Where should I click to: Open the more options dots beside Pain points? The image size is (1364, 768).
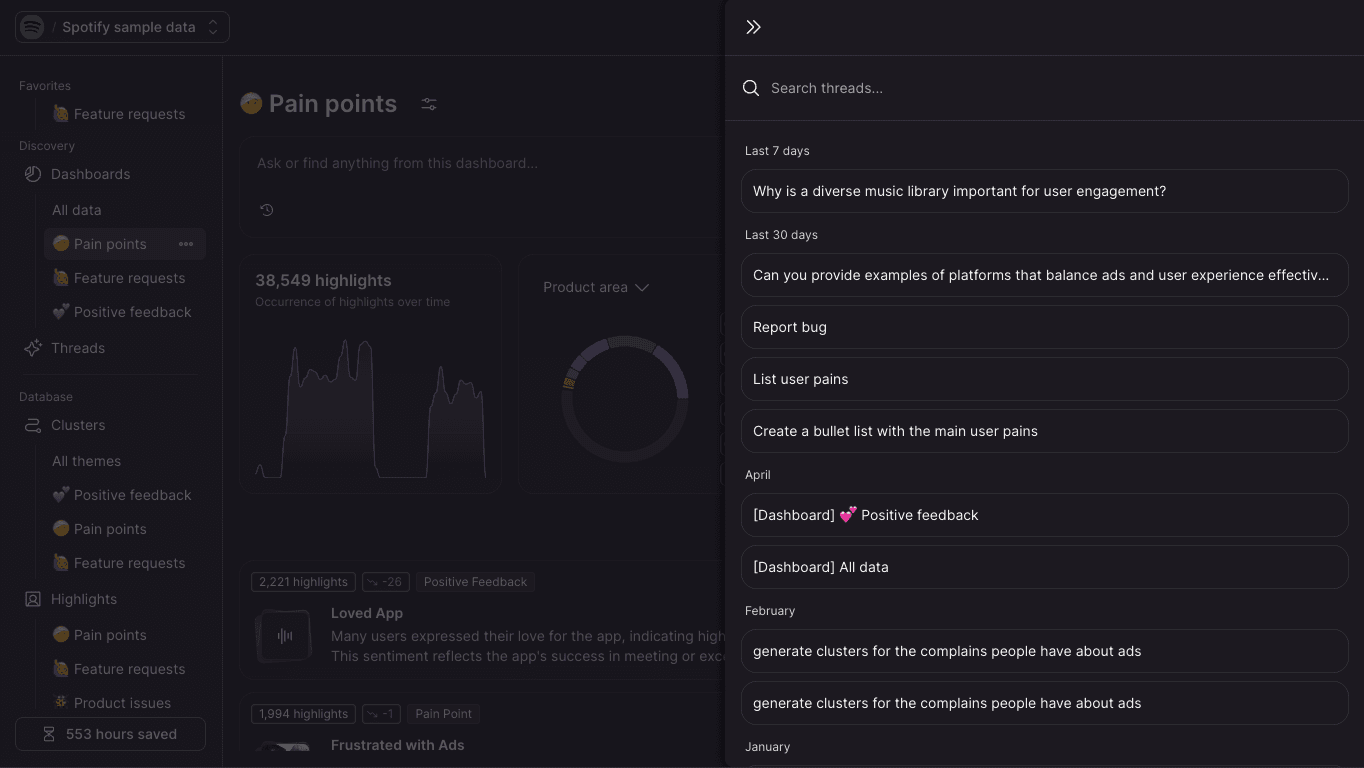pyautogui.click(x=186, y=244)
